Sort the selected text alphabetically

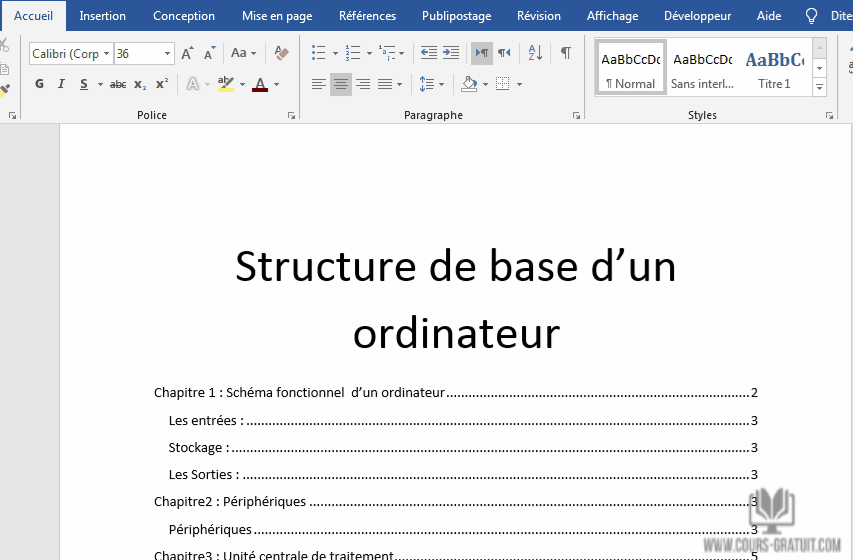[x=535, y=53]
